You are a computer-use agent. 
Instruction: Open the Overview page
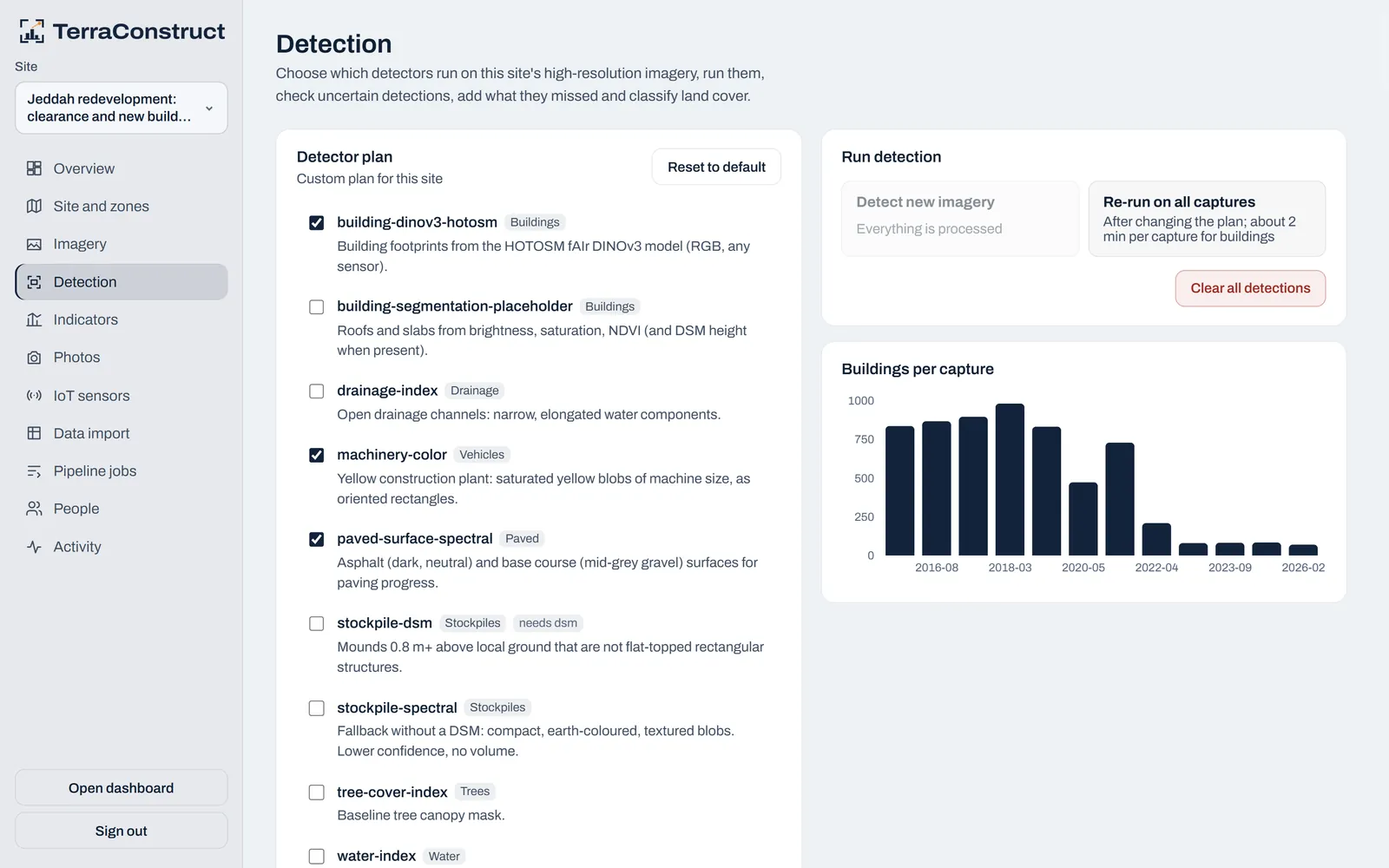[x=122, y=168]
